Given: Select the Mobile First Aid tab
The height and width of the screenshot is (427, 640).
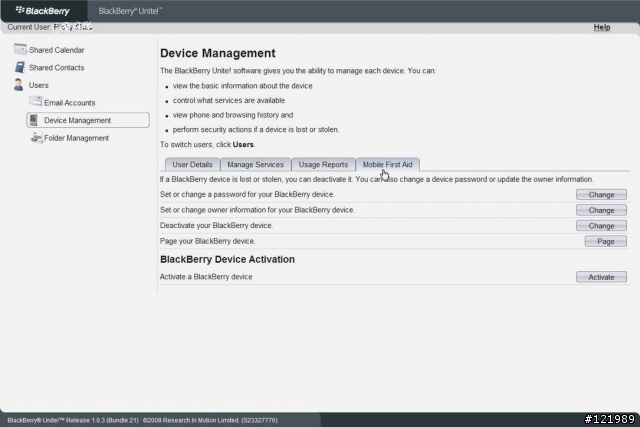Looking at the screenshot, I should 387,165.
